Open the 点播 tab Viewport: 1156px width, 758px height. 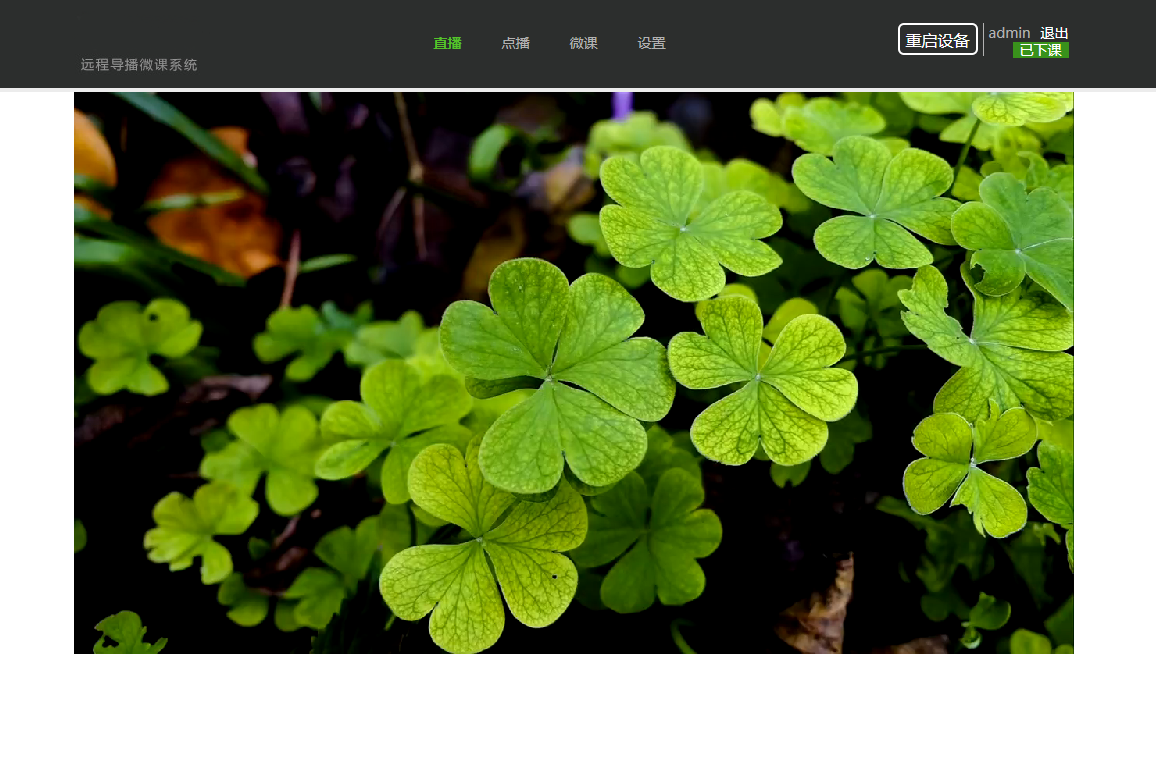click(x=515, y=43)
